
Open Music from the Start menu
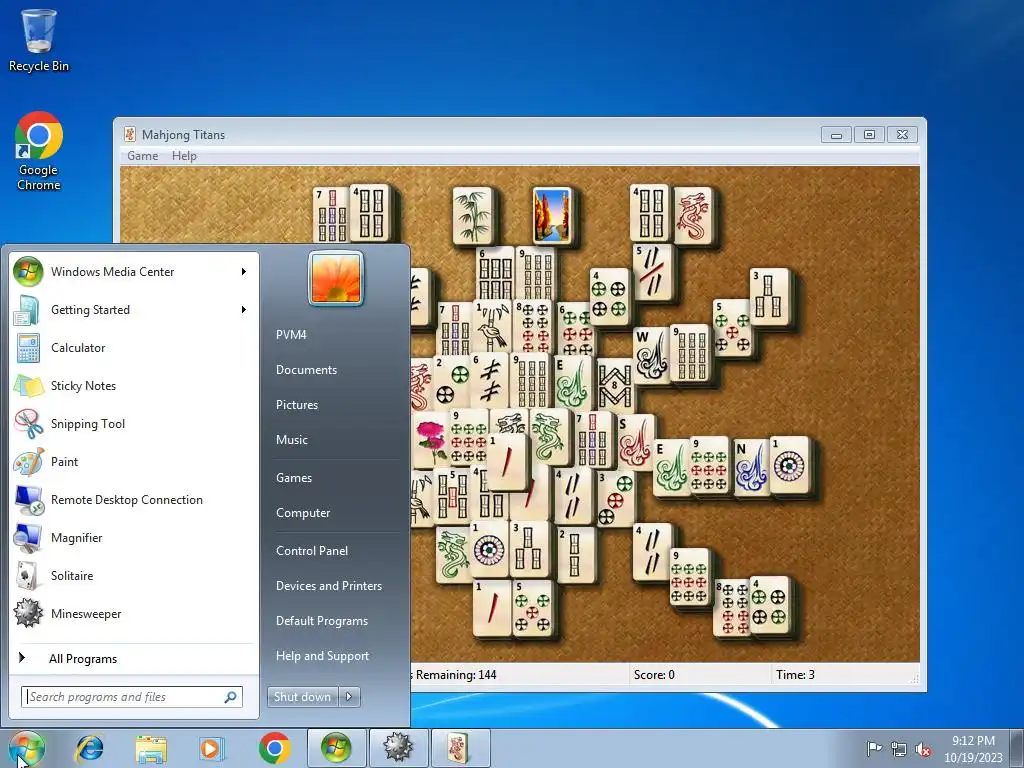[x=291, y=440]
